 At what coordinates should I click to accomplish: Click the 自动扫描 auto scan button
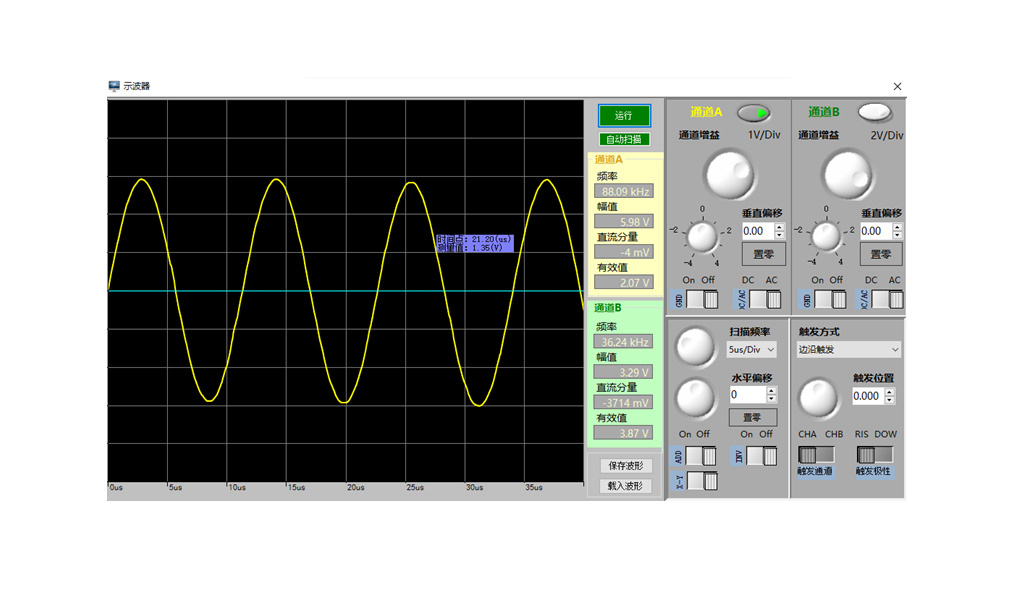point(624,139)
